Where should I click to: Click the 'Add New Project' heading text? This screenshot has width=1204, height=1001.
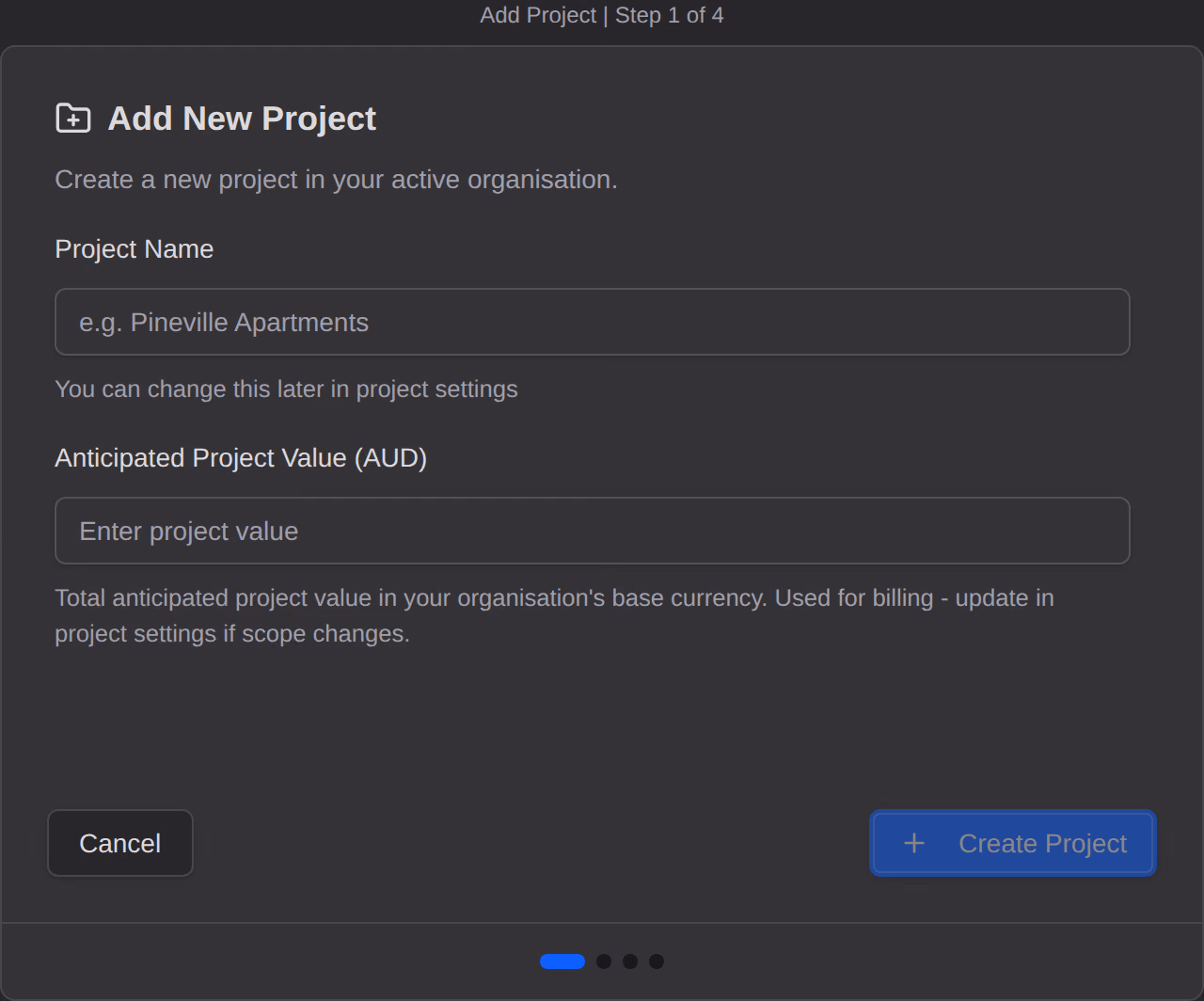[x=242, y=119]
